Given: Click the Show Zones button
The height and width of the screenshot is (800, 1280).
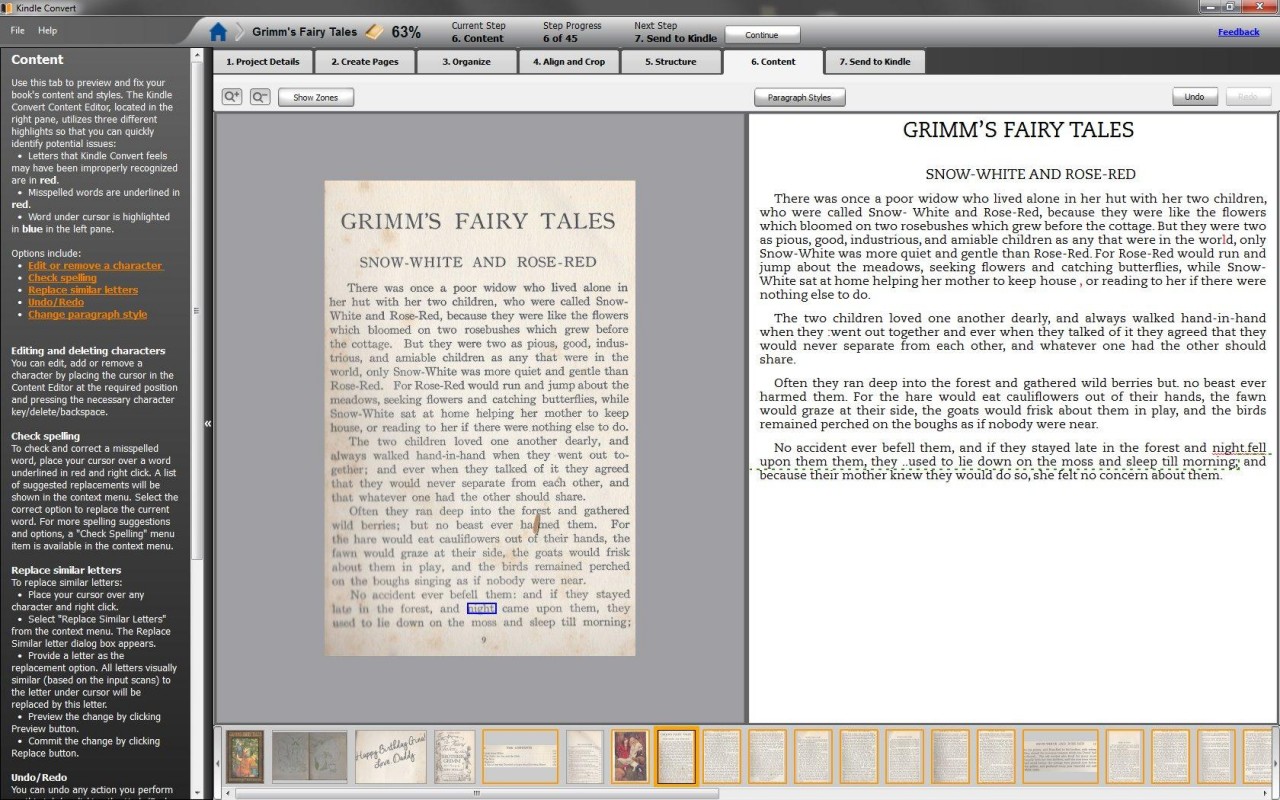Looking at the screenshot, I should tap(315, 98).
